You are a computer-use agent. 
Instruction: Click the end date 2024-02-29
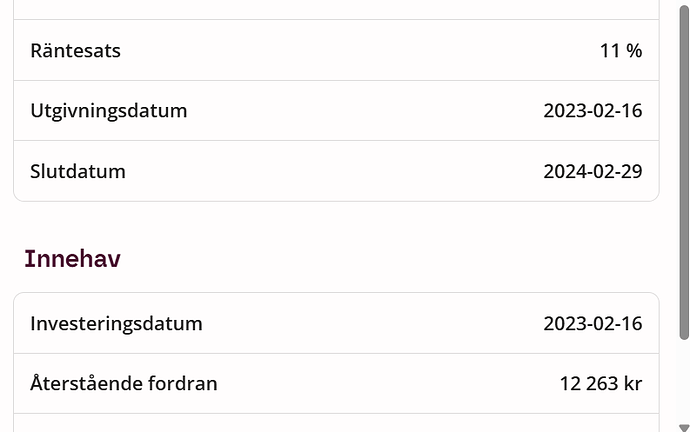[592, 171]
